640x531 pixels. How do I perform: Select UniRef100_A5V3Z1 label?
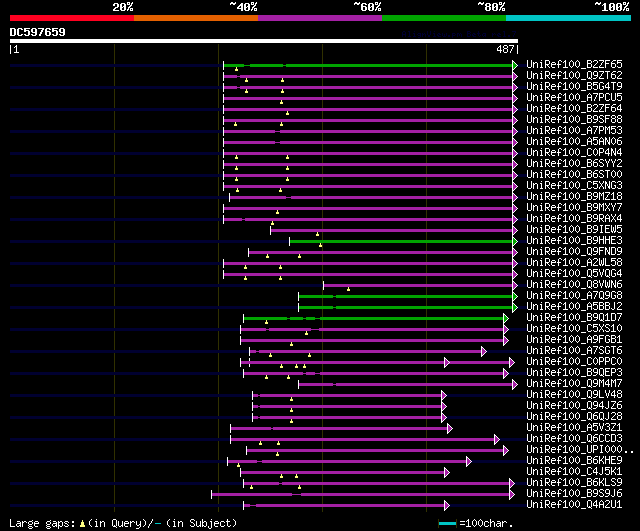coord(574,428)
